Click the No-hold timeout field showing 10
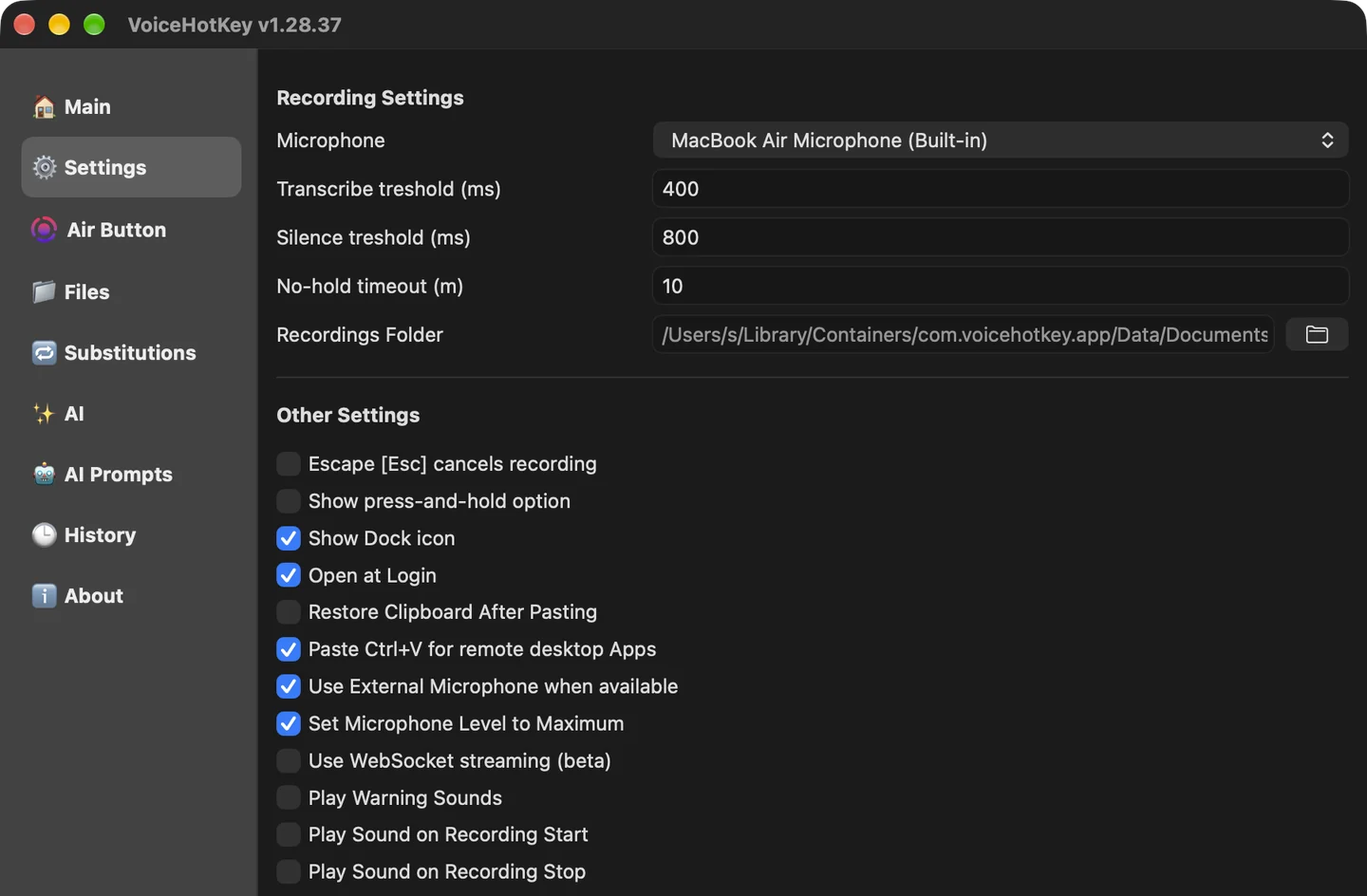Image resolution: width=1367 pixels, height=896 pixels. click(x=1001, y=286)
